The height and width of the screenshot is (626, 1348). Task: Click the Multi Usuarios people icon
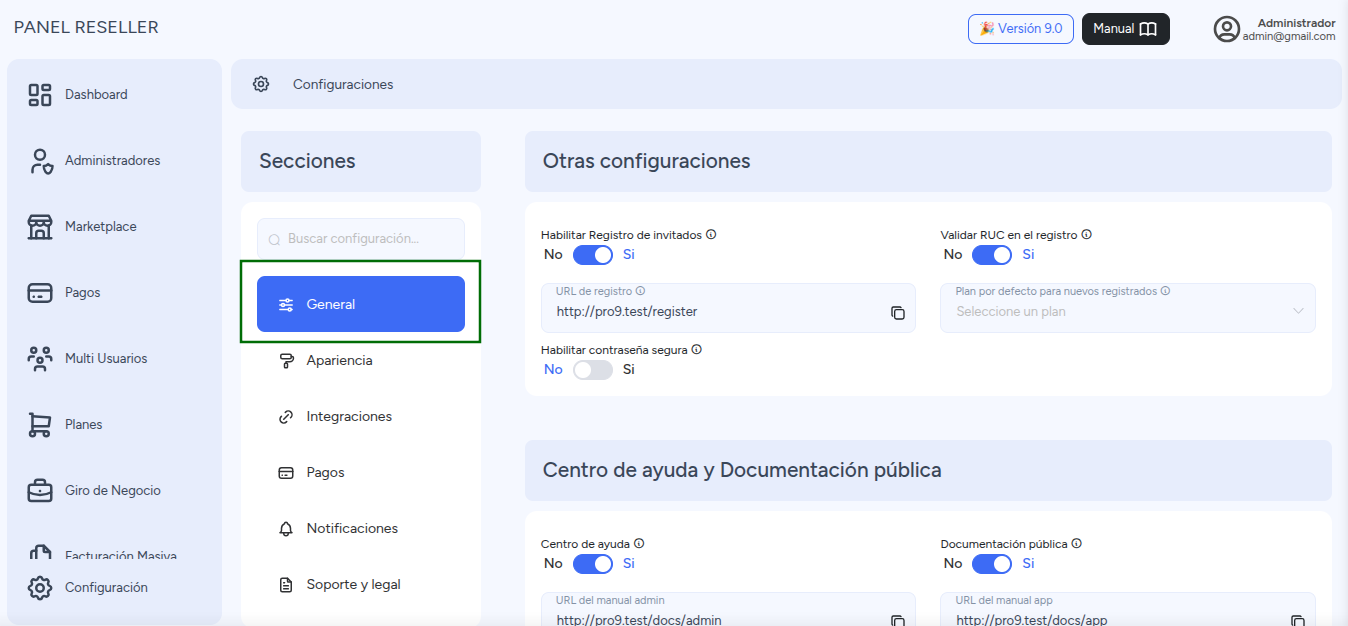tap(40, 359)
